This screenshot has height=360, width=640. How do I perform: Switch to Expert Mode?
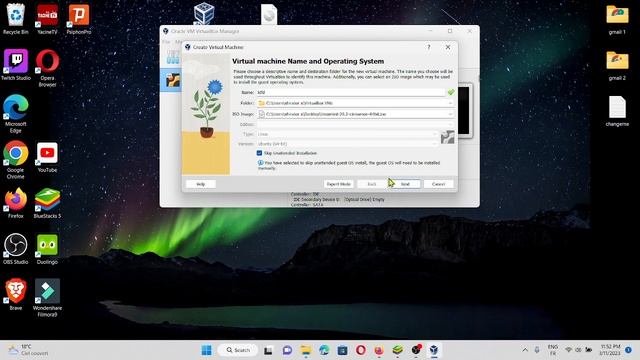pyautogui.click(x=339, y=184)
